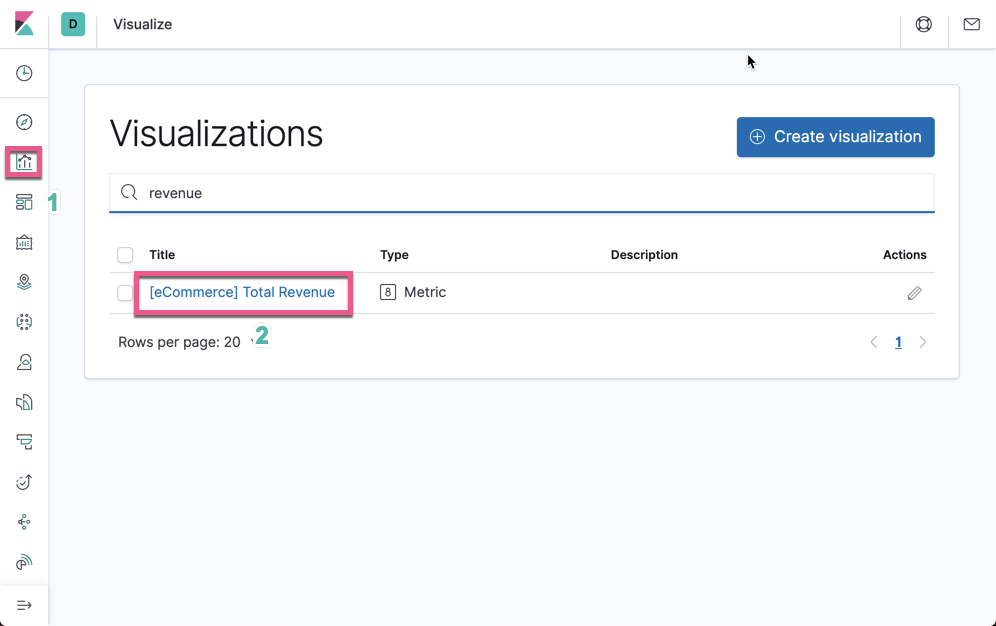The height and width of the screenshot is (626, 996).
Task: Toggle the select-all checkbox in header
Action: (x=125, y=255)
